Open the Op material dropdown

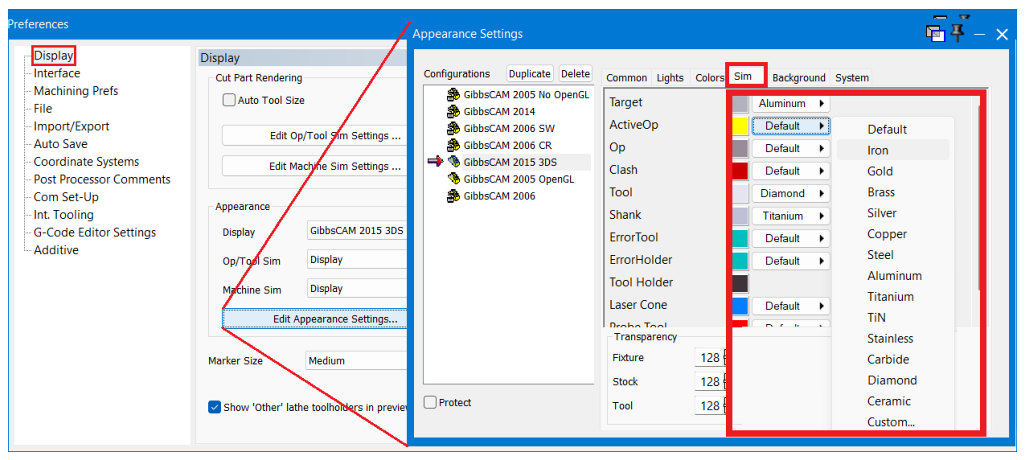pyautogui.click(x=790, y=148)
